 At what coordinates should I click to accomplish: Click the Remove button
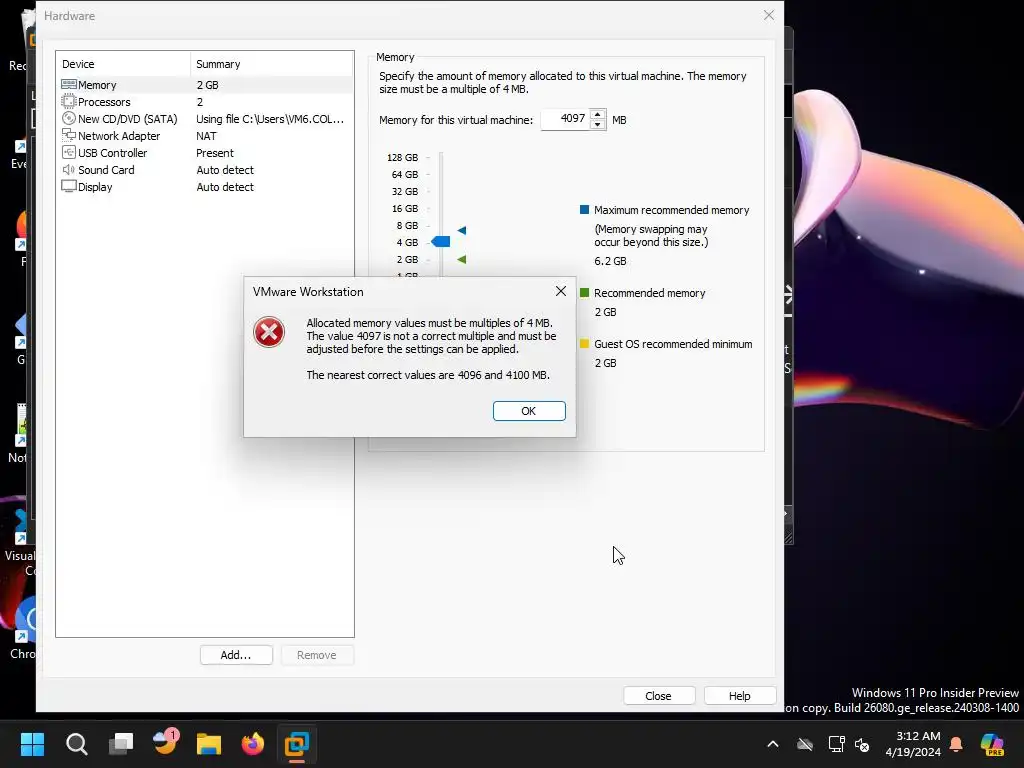(x=317, y=655)
